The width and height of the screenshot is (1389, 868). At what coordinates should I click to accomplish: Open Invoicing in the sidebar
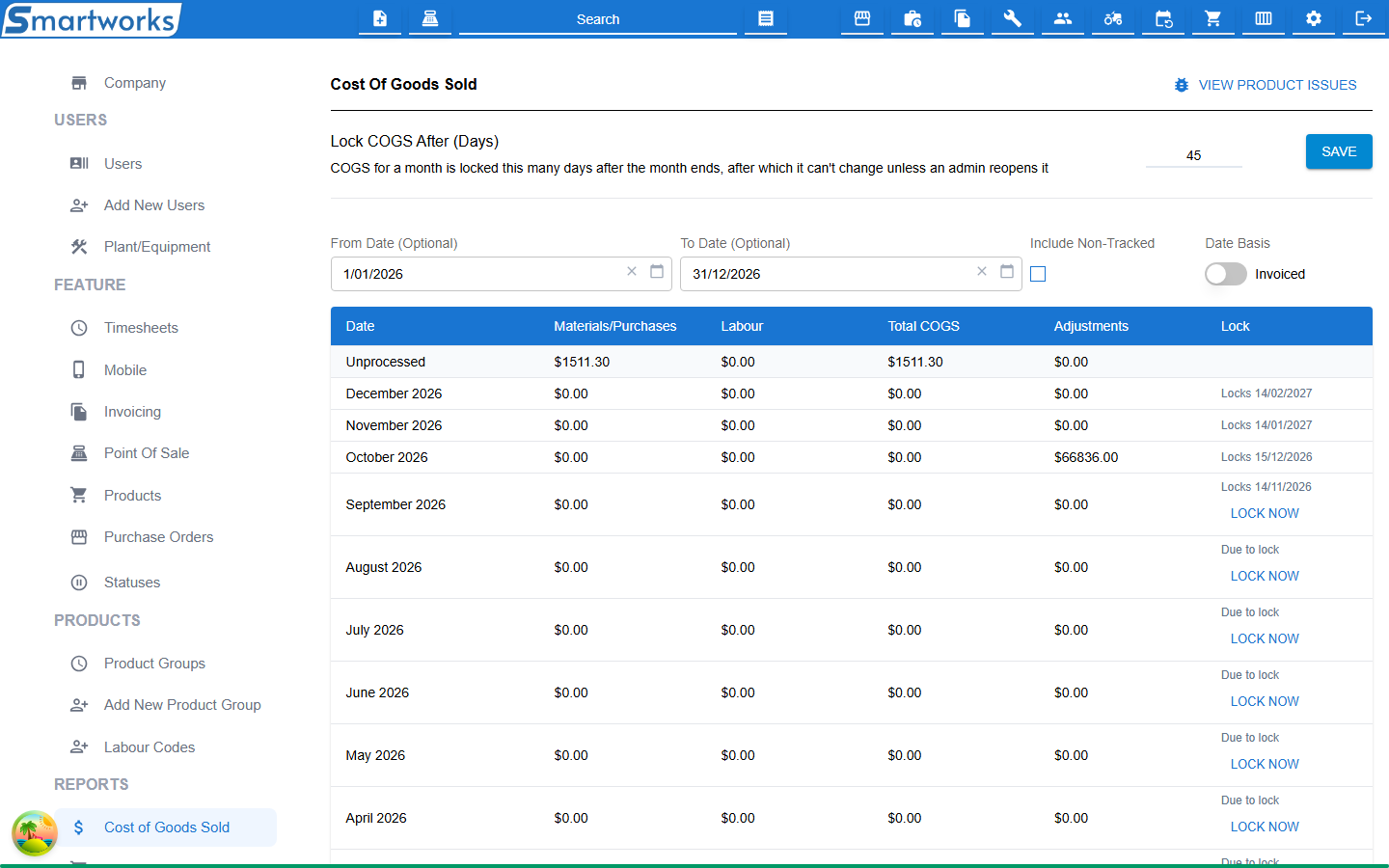132,412
